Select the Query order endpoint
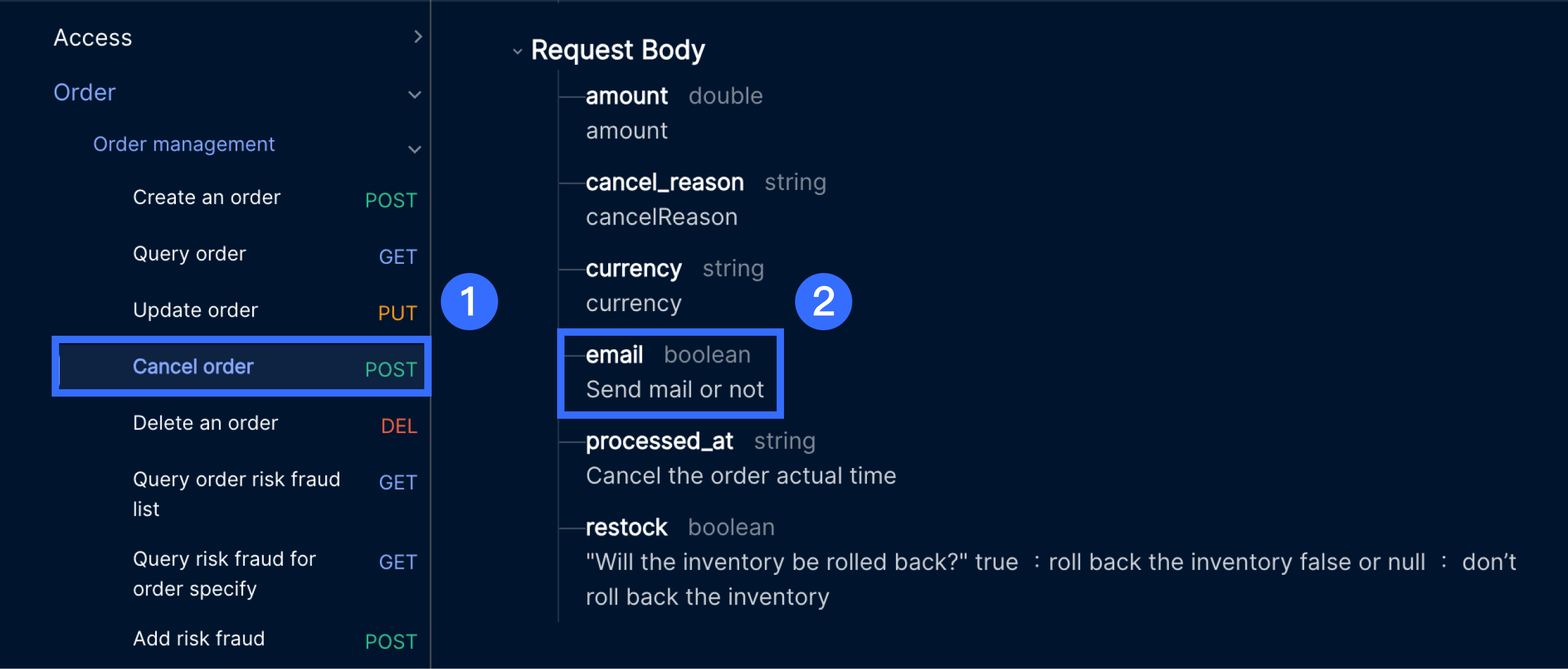 (189, 254)
